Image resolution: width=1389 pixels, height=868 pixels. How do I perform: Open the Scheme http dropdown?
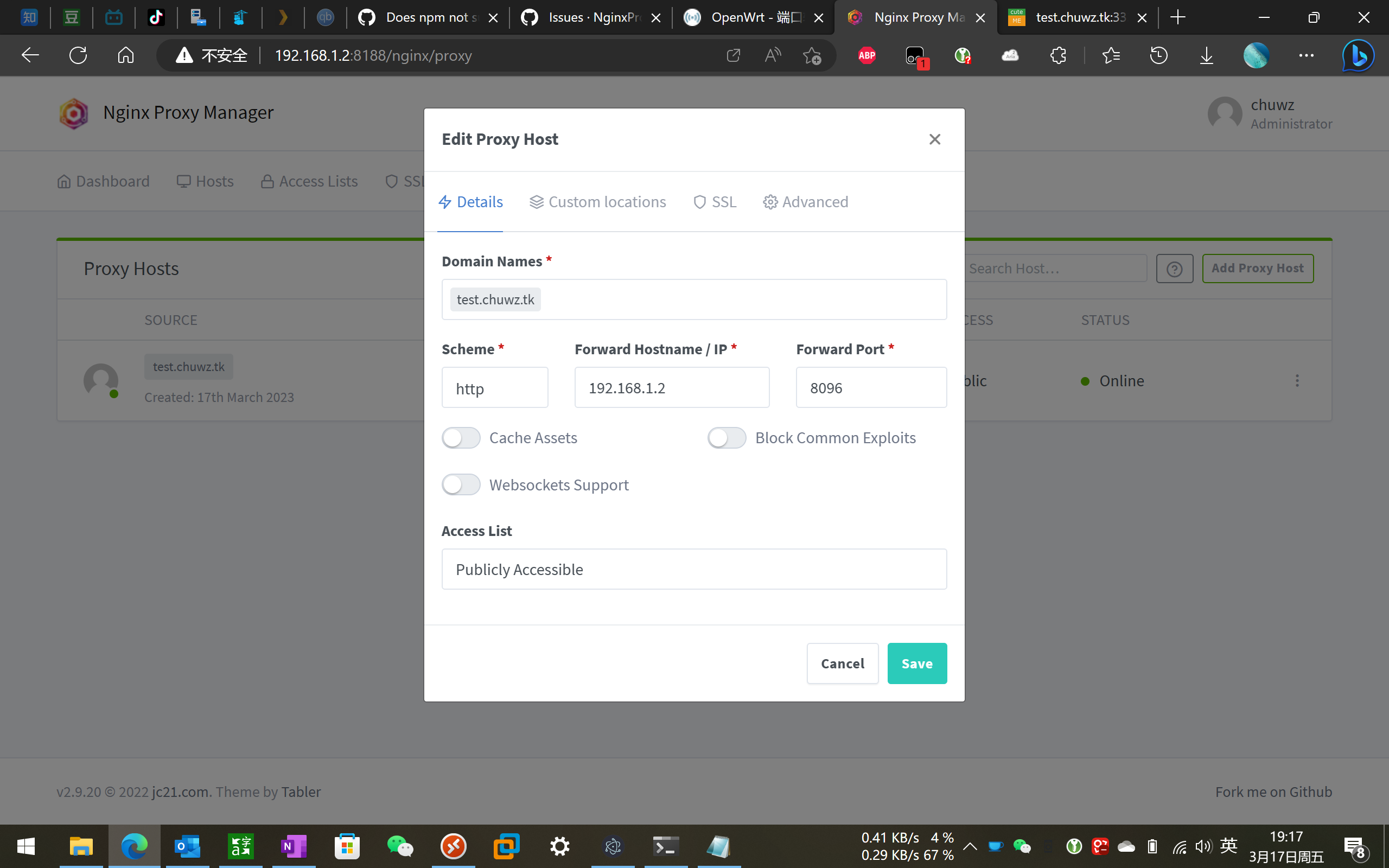click(x=494, y=388)
